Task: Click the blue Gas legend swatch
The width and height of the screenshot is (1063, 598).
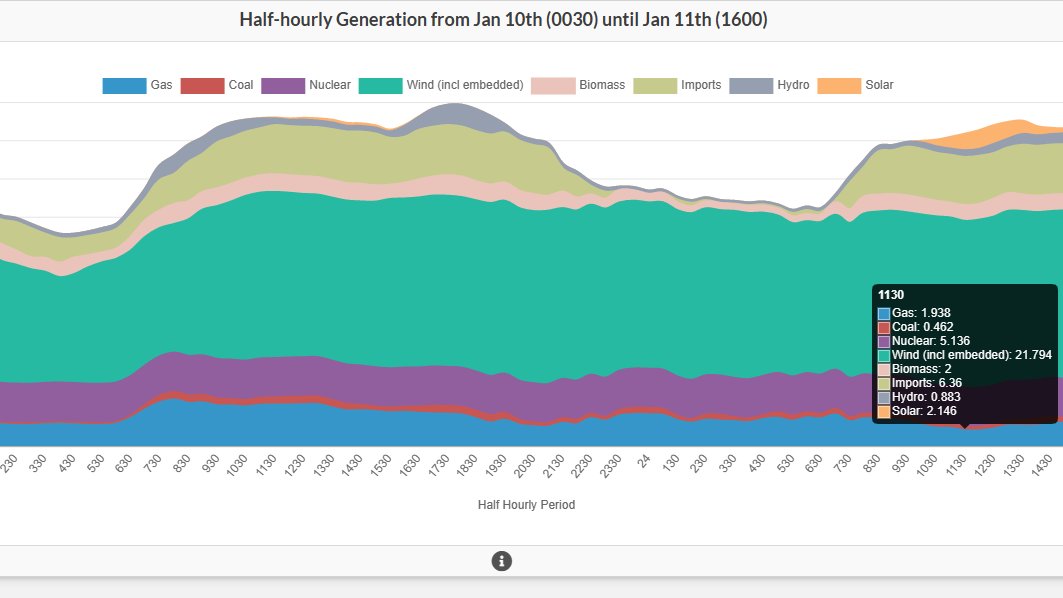Action: pos(124,85)
